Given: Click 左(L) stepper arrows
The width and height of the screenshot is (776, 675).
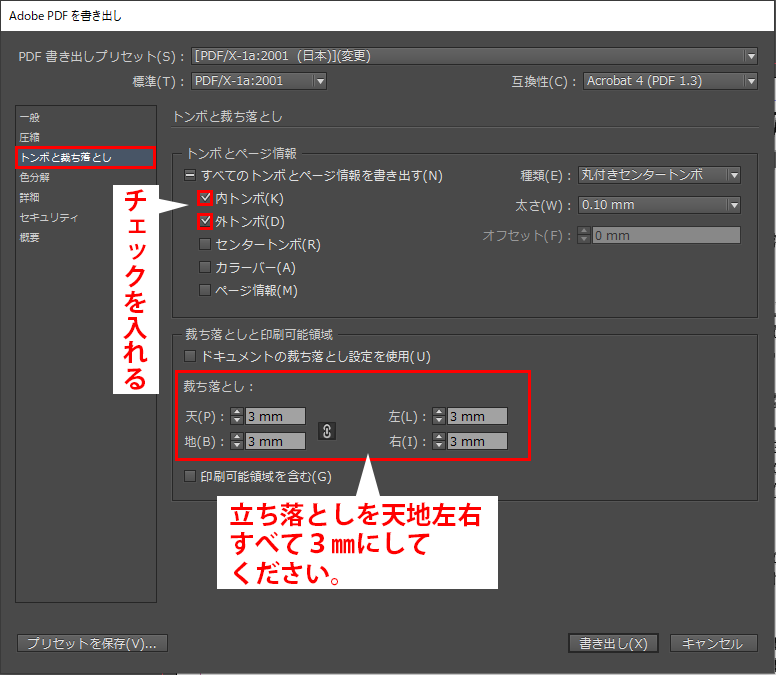Looking at the screenshot, I should click(x=439, y=416).
